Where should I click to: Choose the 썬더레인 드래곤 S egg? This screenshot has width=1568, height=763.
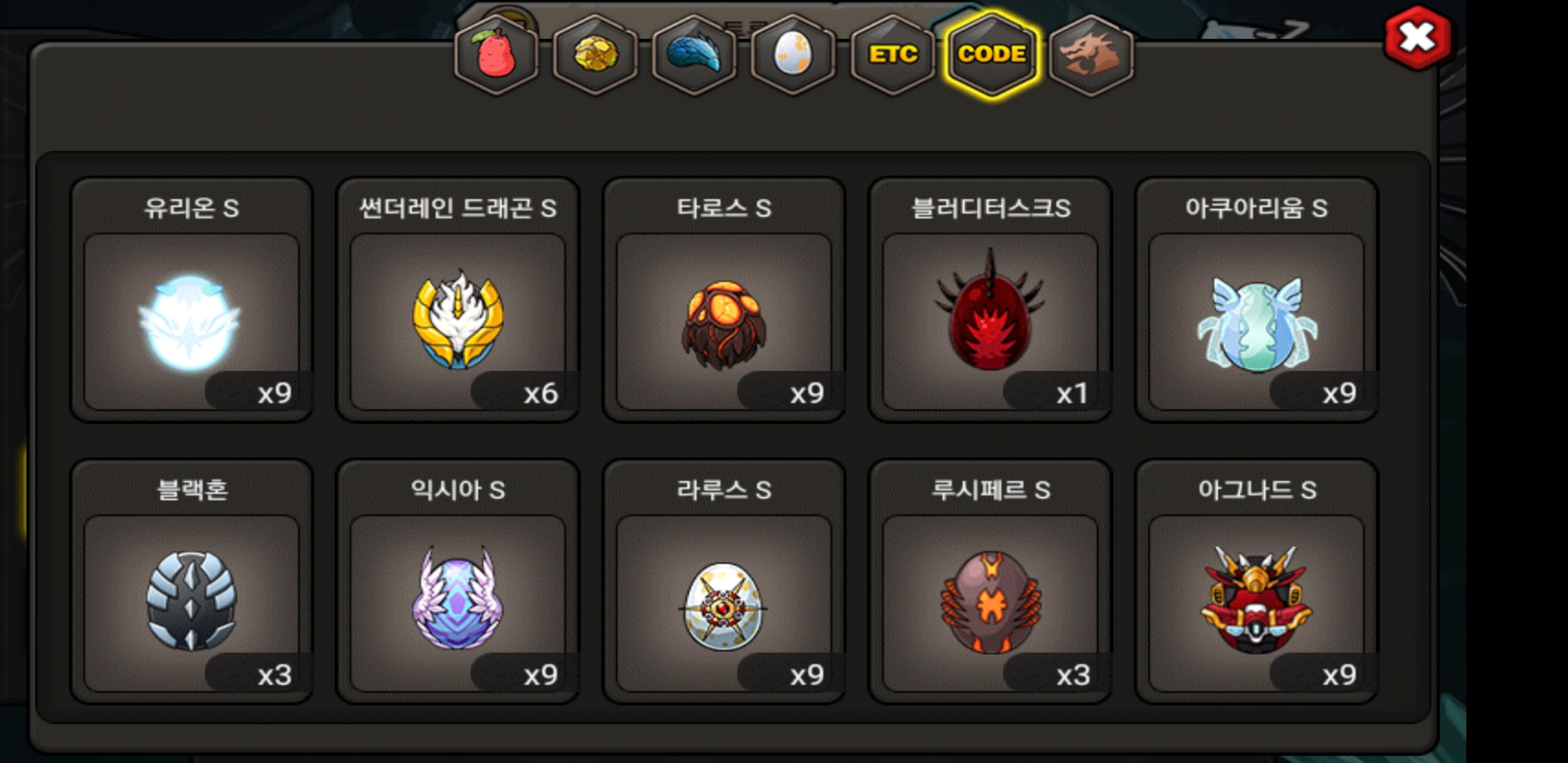(457, 321)
